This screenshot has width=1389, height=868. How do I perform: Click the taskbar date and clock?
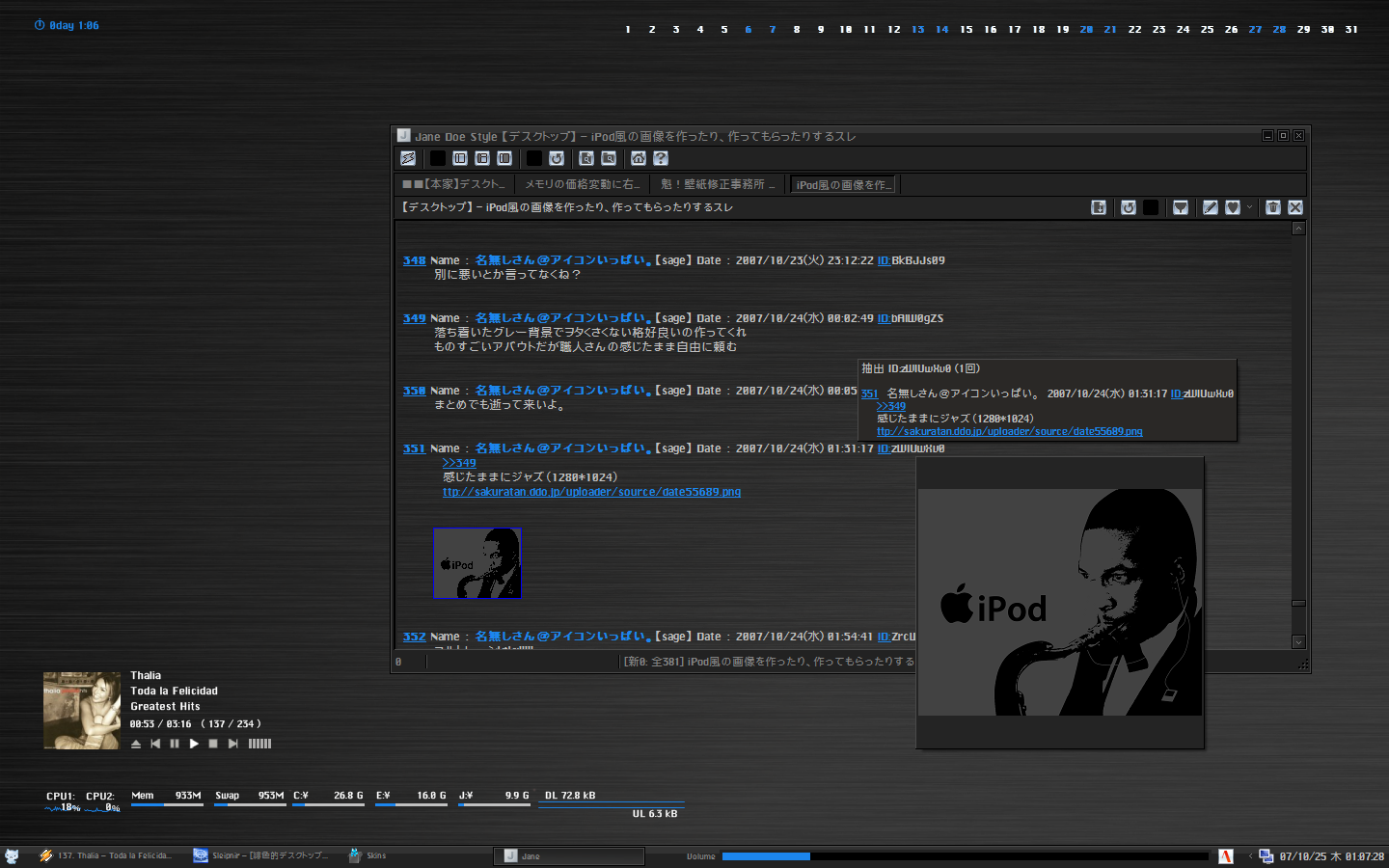(1332, 856)
